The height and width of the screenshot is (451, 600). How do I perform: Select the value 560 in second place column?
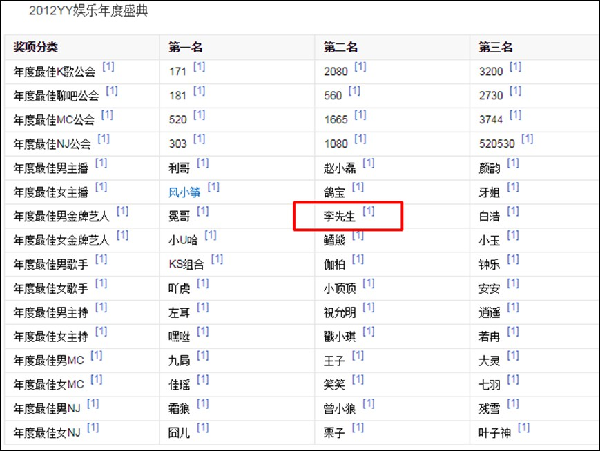point(333,96)
